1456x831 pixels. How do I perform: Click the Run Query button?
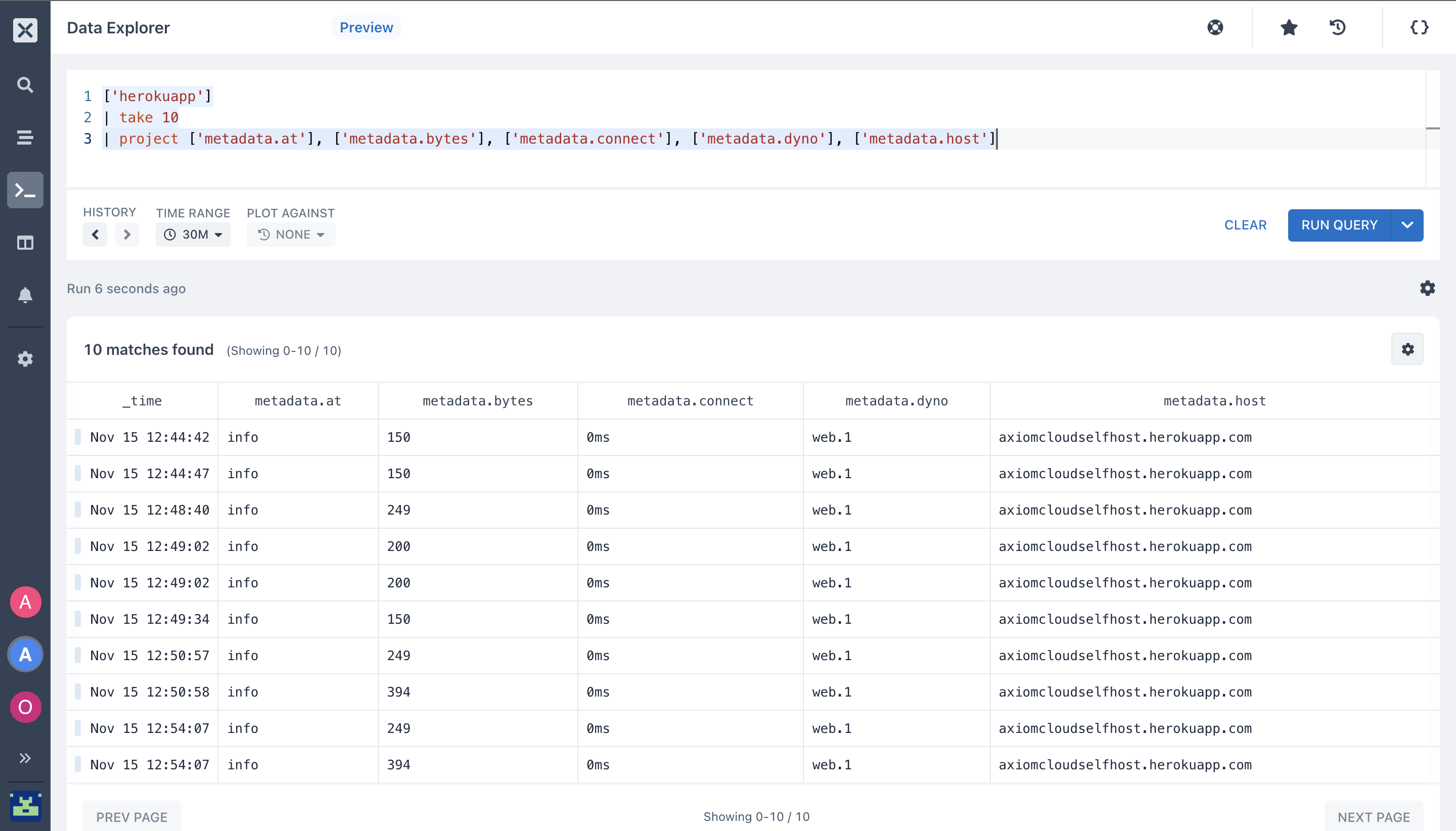point(1339,225)
